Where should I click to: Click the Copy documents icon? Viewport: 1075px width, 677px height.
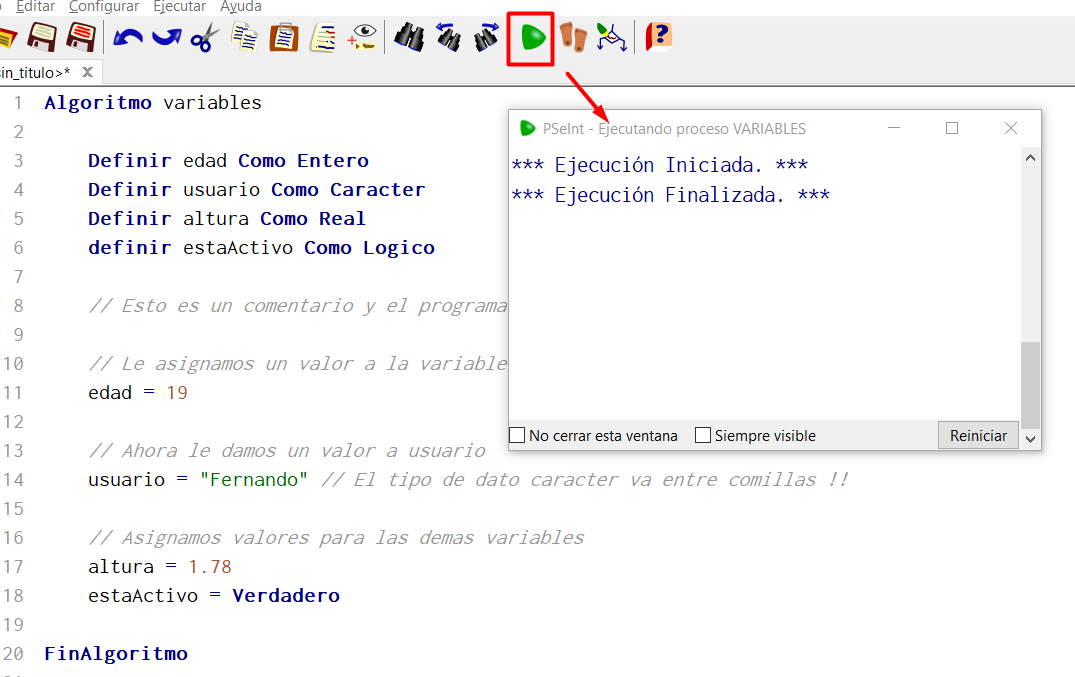pos(245,39)
